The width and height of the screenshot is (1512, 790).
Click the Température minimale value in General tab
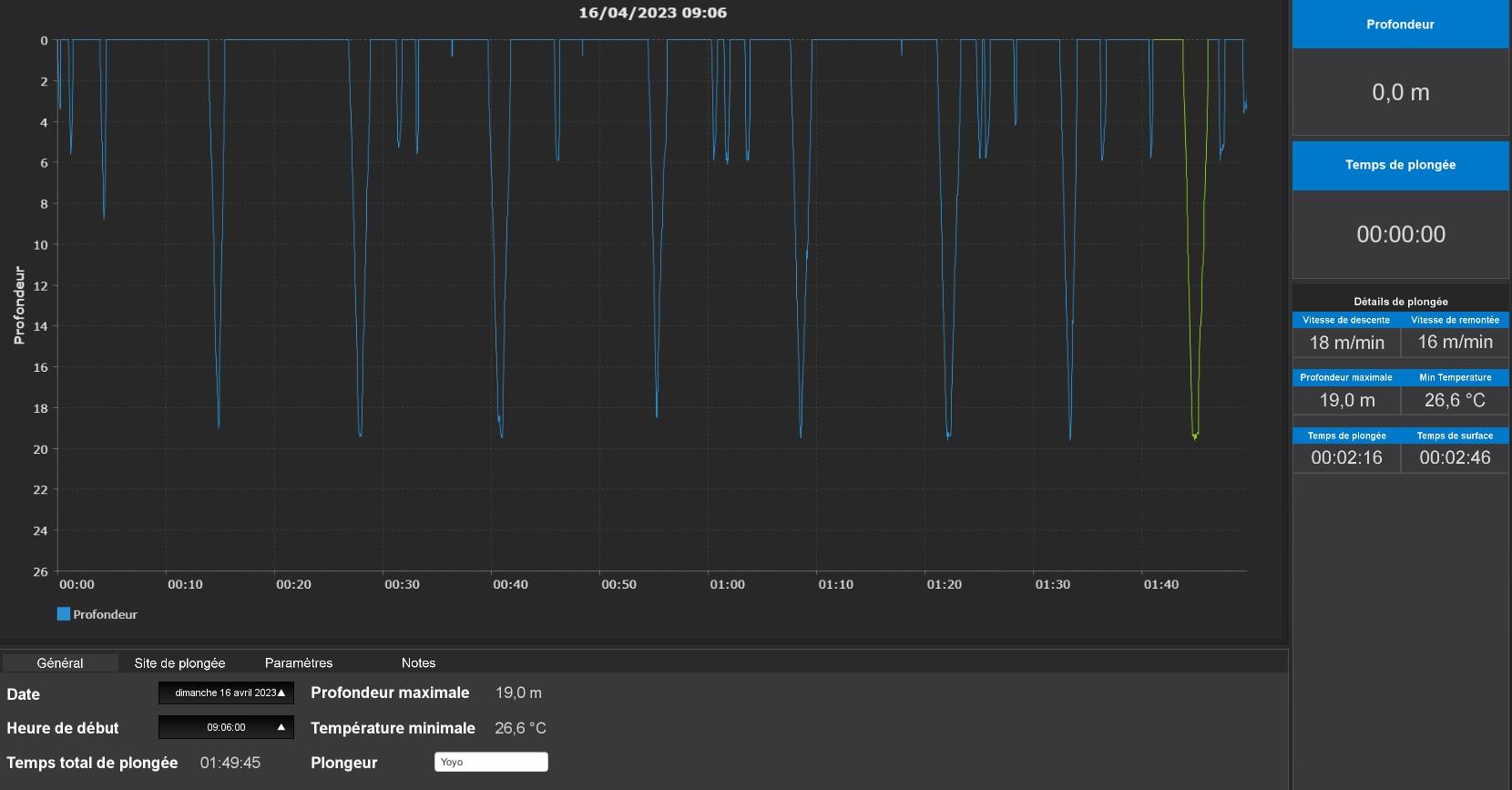point(520,728)
